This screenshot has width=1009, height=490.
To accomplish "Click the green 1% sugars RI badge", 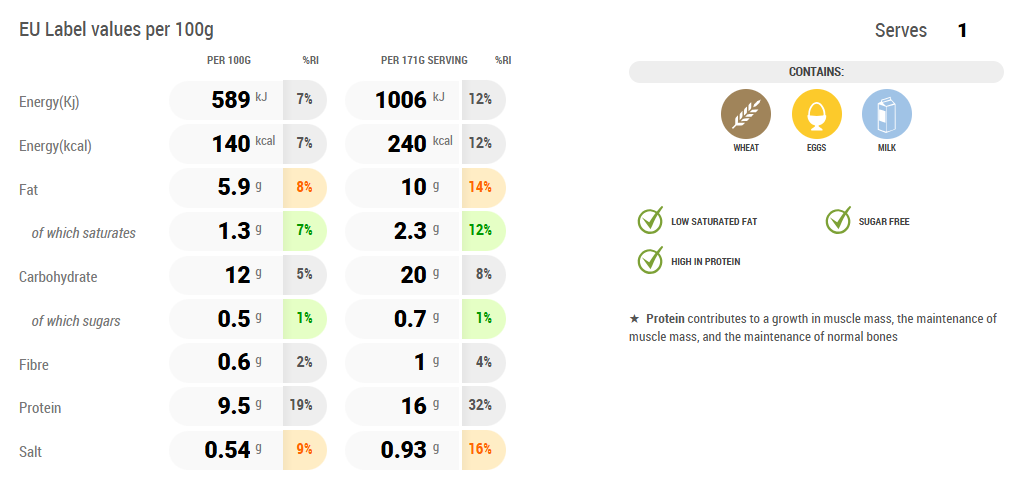I will click(305, 318).
